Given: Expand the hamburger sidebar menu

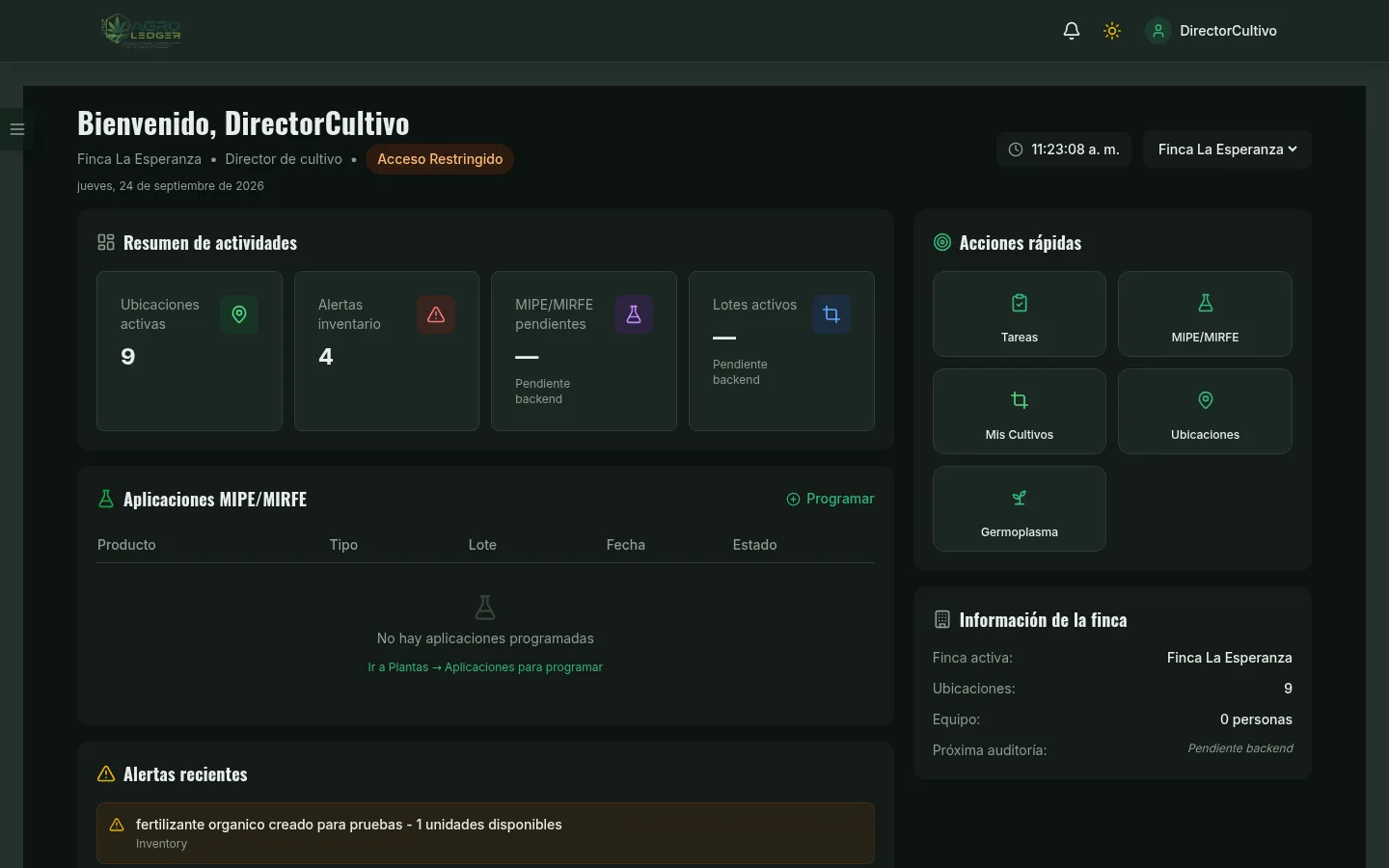Looking at the screenshot, I should (x=16, y=129).
